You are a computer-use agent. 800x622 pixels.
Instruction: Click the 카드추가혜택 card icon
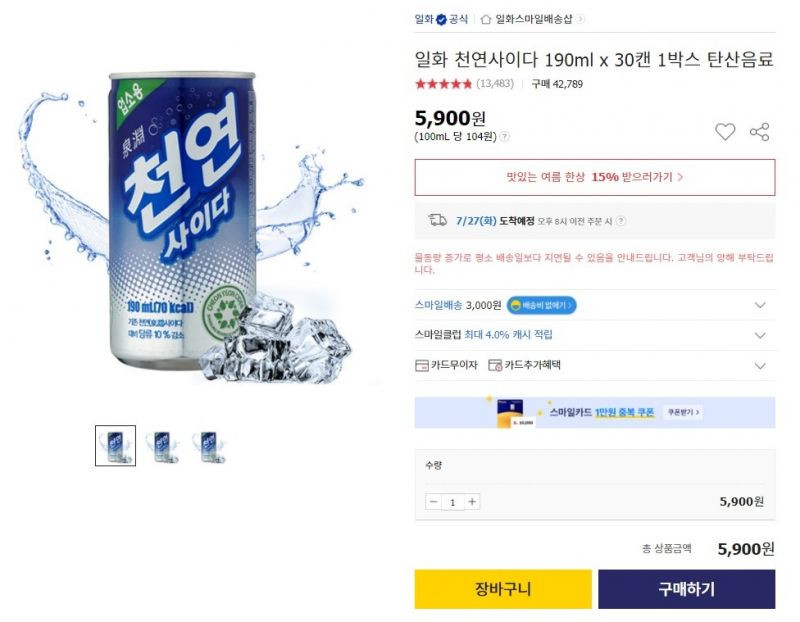495,365
